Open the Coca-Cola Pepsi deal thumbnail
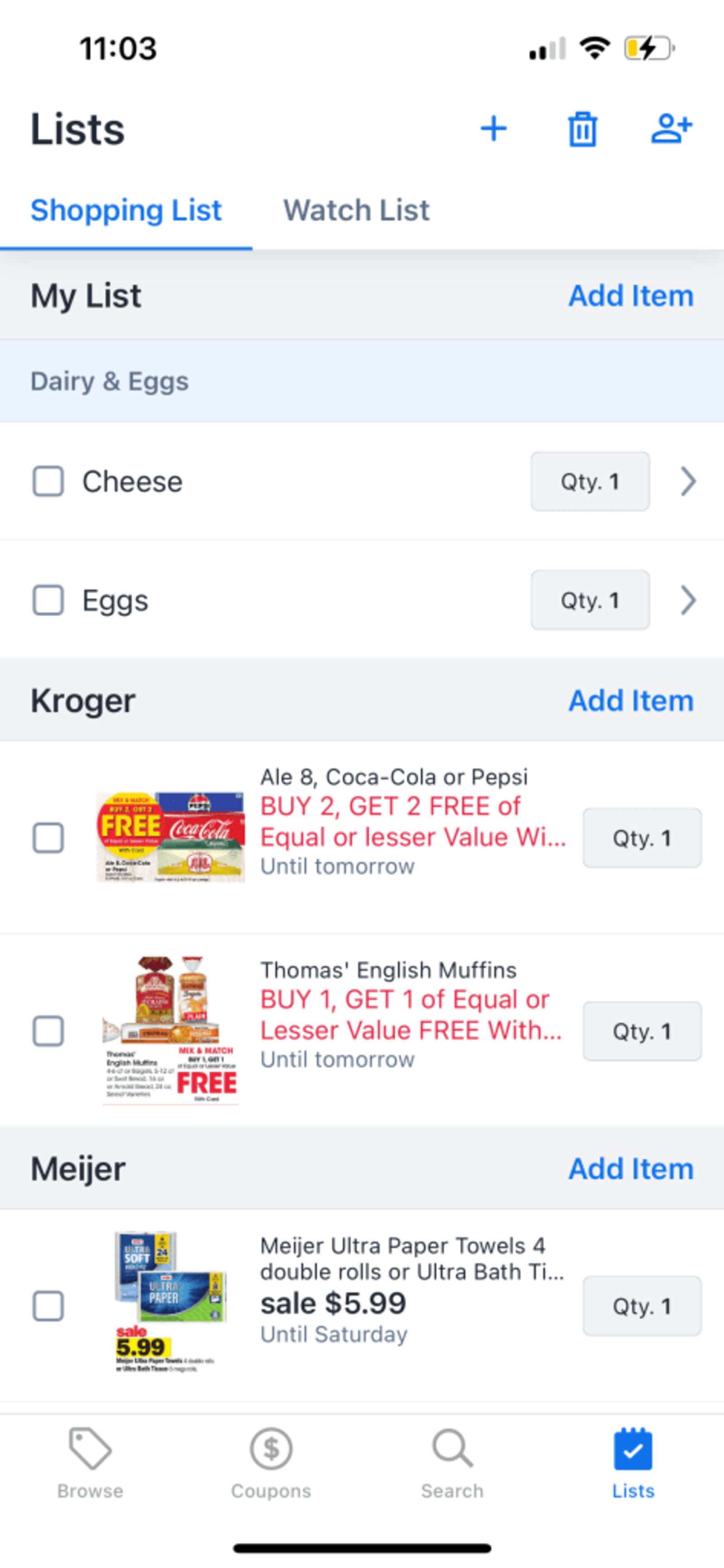This screenshot has height=1568, width=724. [170, 837]
